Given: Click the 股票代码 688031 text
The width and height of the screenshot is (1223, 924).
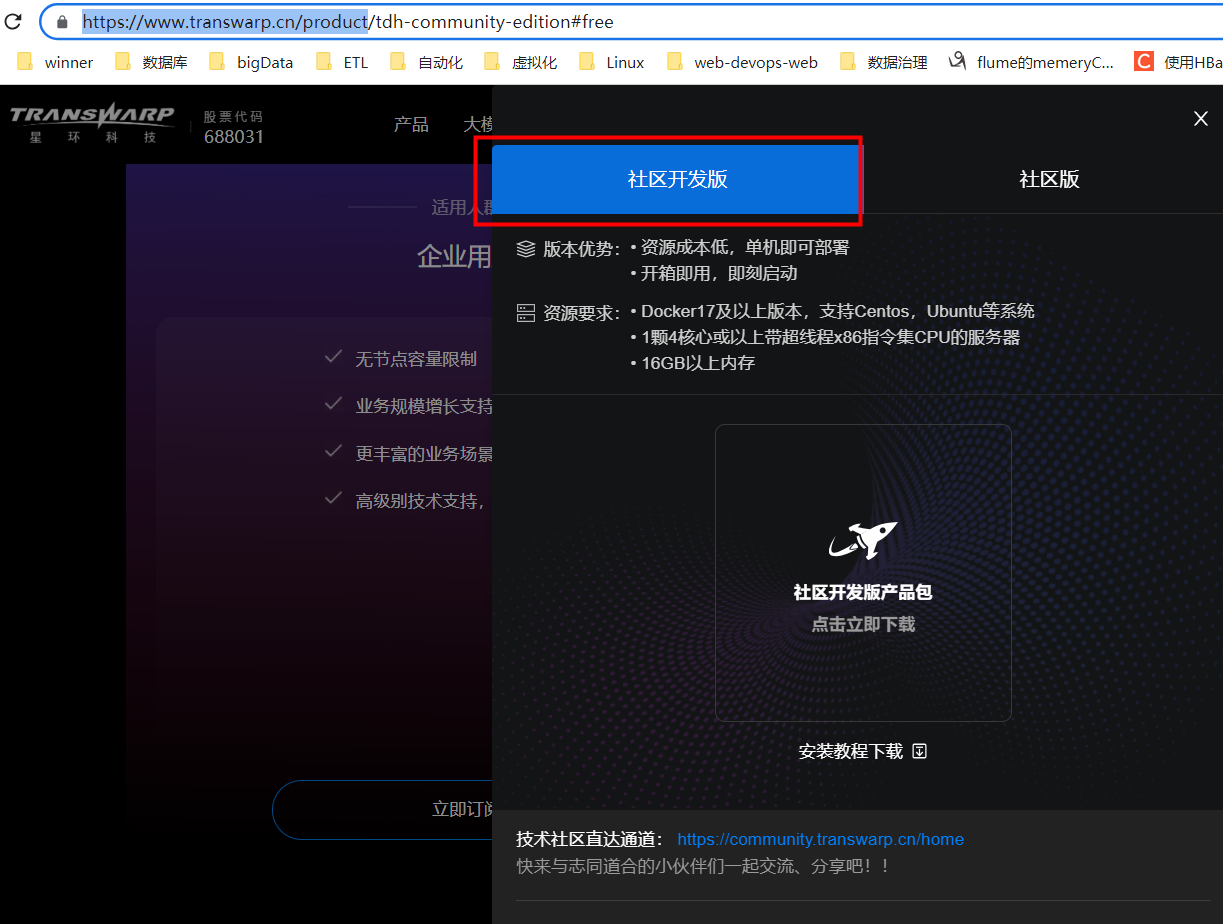Looking at the screenshot, I should point(234,127).
